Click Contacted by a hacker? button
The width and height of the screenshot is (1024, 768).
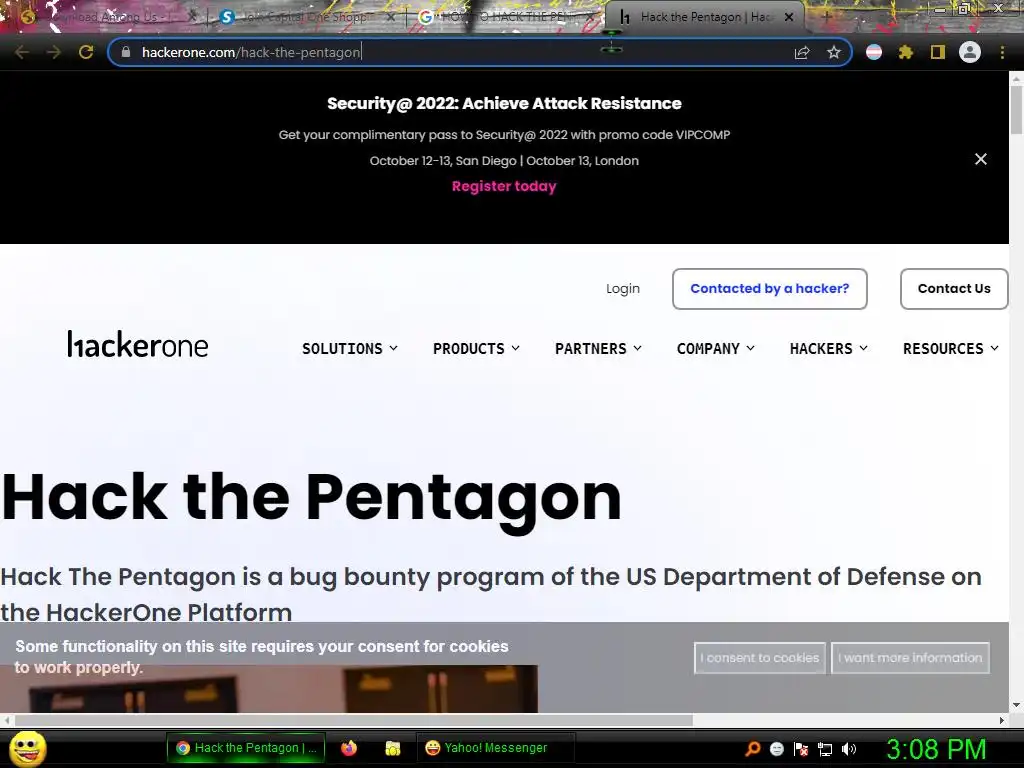click(x=770, y=289)
